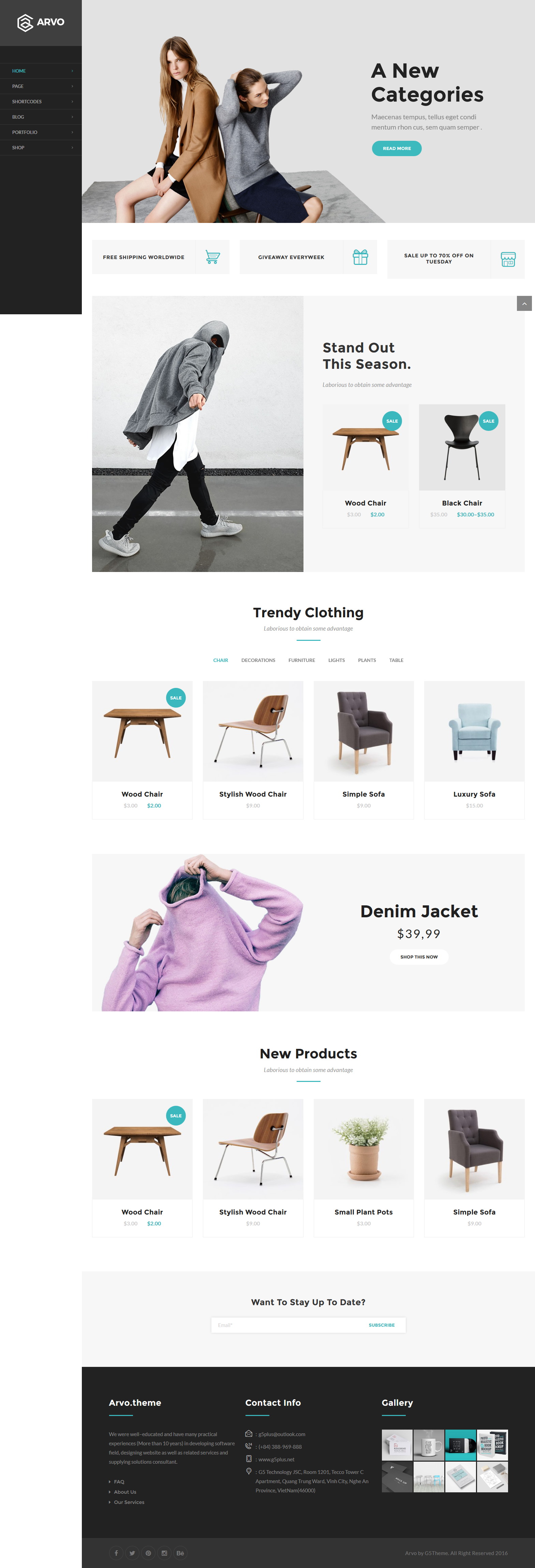Click the Arvo hexagon logo
This screenshot has height=1568, width=535.
click(x=25, y=22)
